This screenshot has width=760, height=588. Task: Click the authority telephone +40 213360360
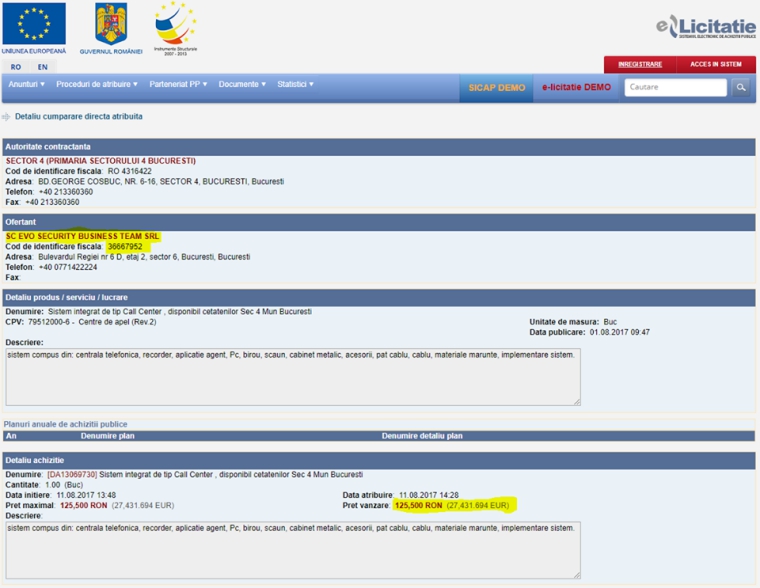[x=66, y=192]
